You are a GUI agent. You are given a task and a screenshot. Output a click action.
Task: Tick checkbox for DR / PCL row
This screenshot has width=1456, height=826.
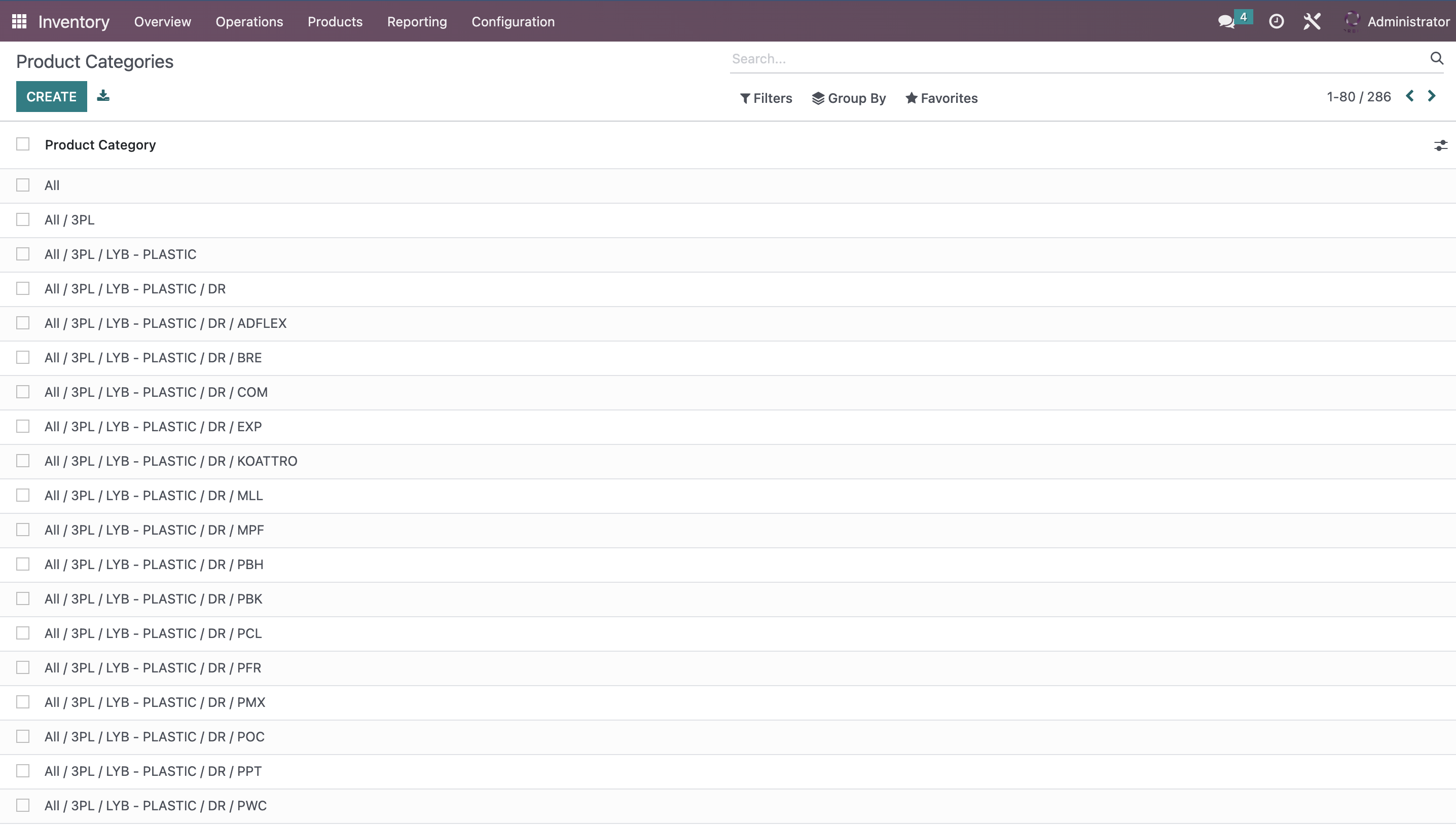click(23, 633)
